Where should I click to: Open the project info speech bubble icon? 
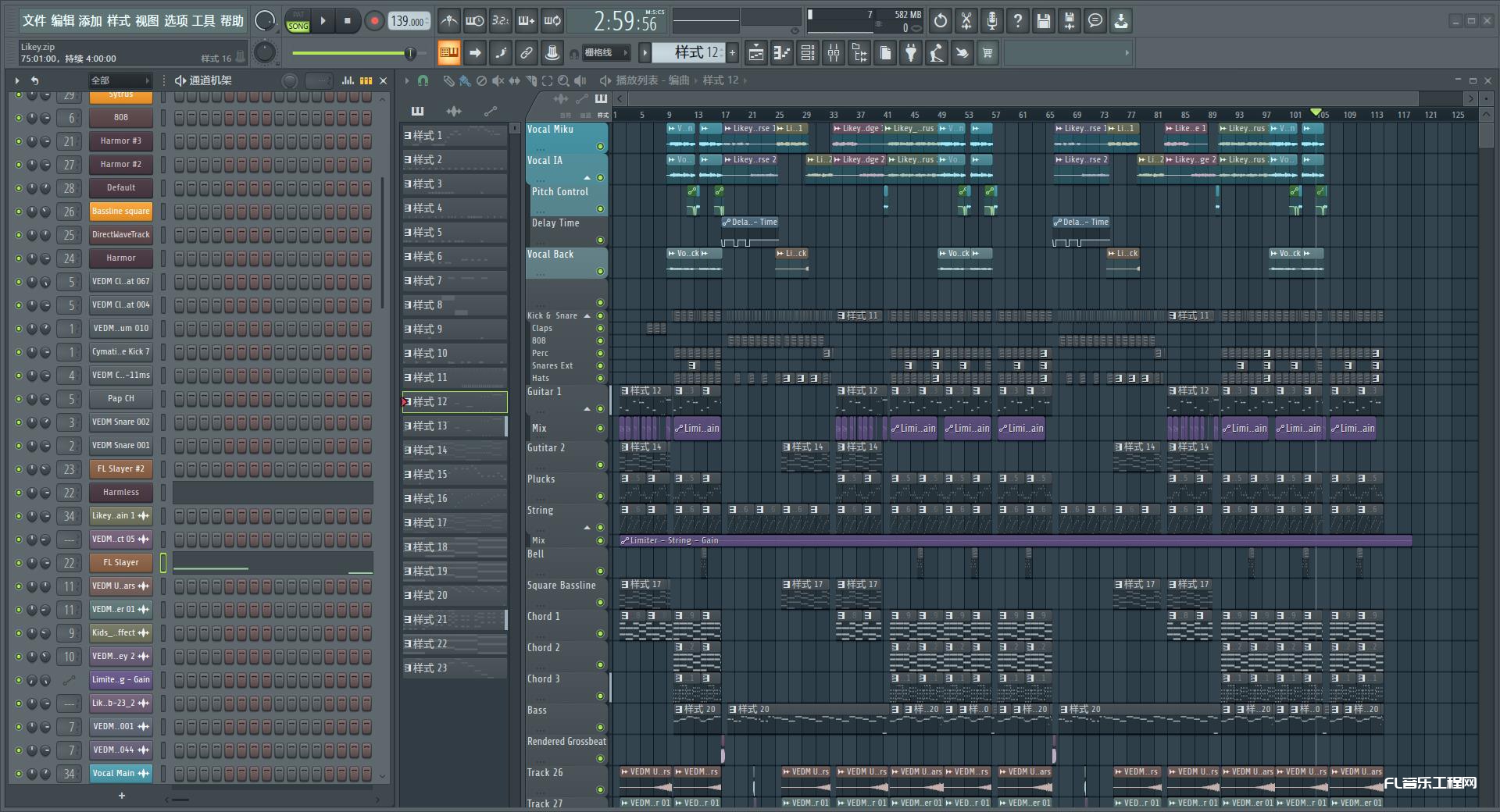(1095, 21)
